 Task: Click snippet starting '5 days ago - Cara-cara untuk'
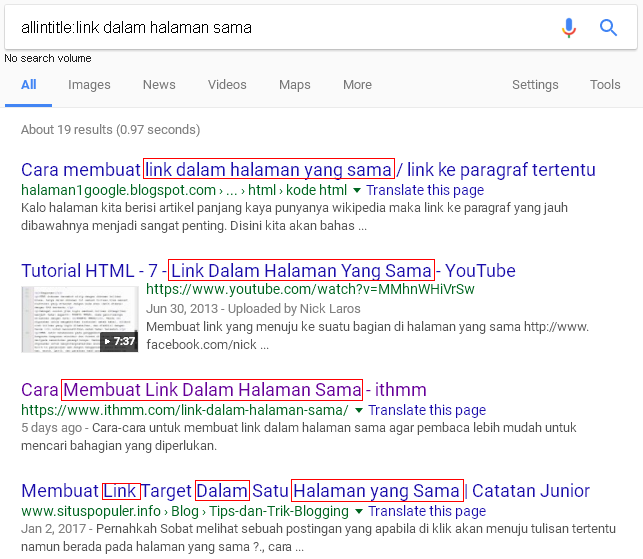pos(299,436)
